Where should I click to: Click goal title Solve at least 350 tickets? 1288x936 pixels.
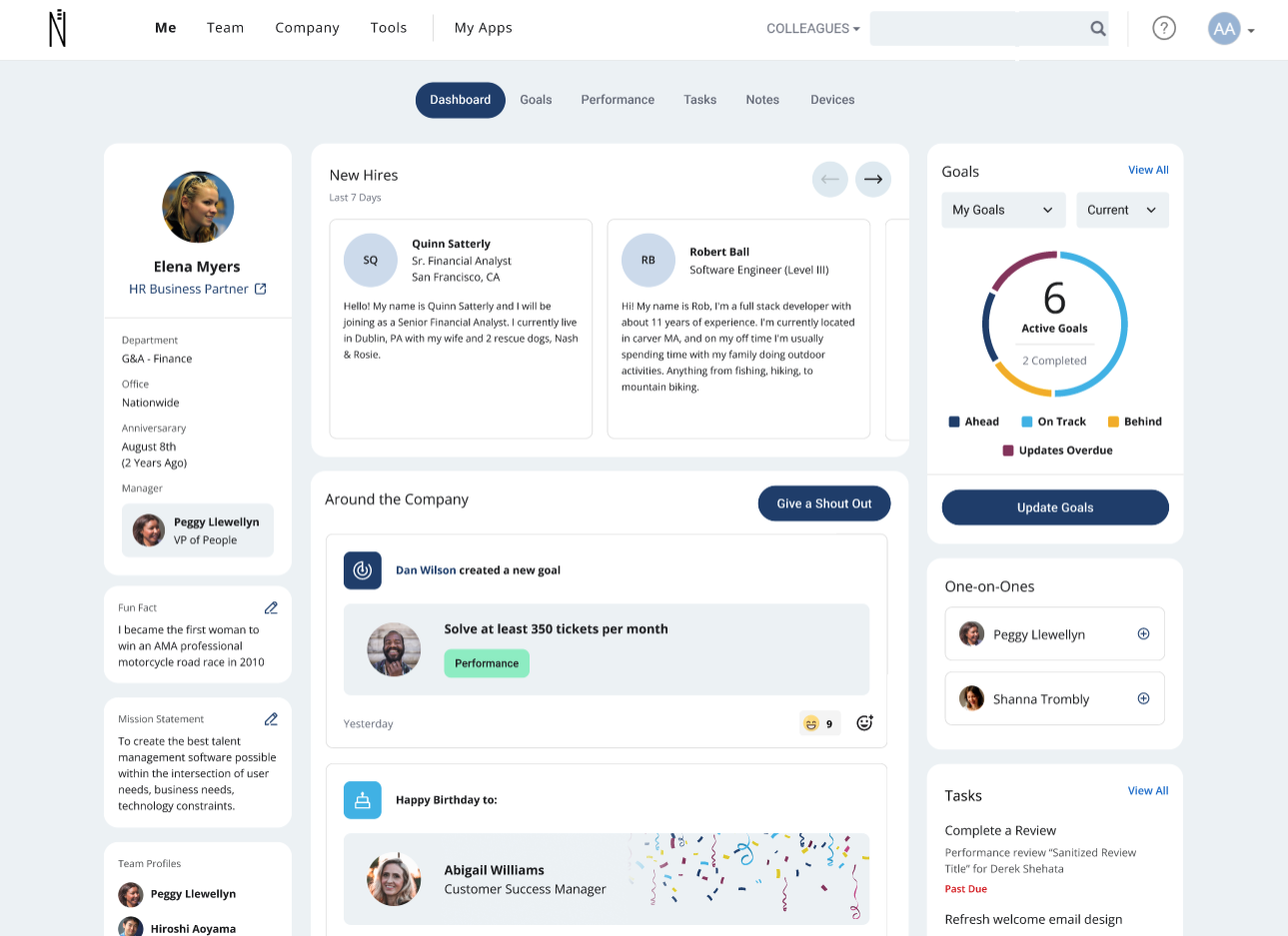(556, 629)
